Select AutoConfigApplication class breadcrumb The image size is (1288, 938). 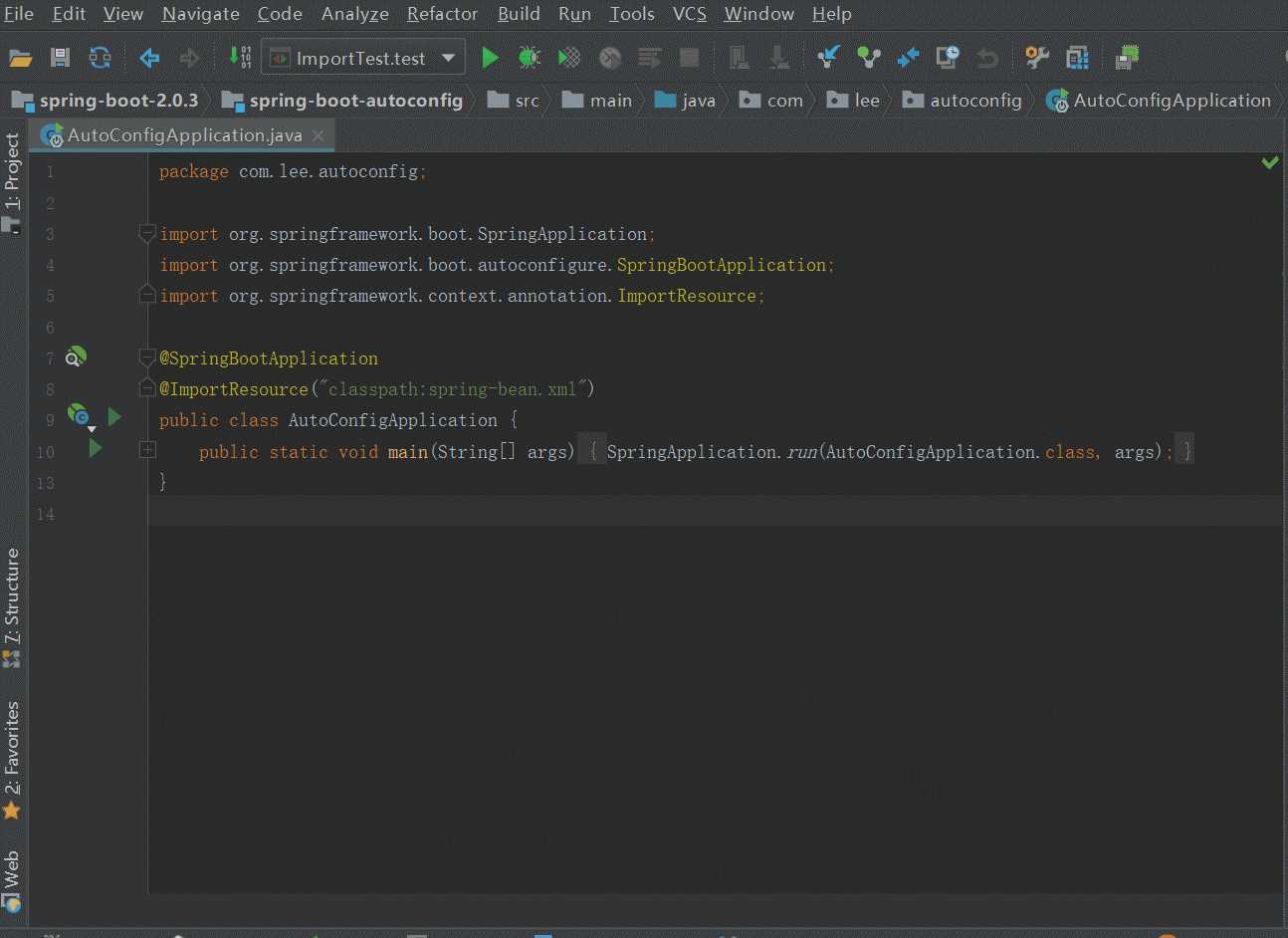(x=1160, y=100)
